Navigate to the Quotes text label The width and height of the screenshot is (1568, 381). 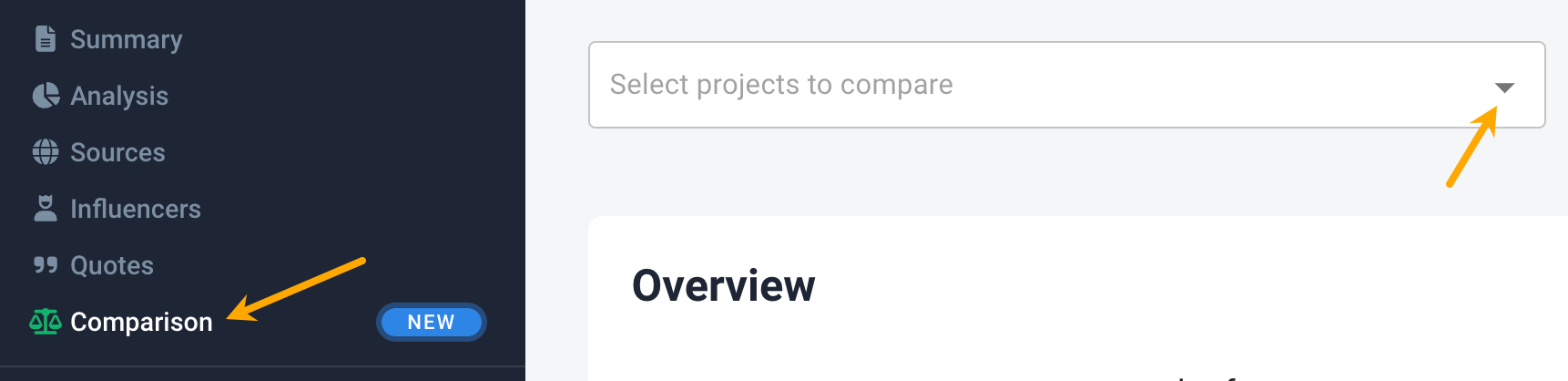(x=112, y=265)
